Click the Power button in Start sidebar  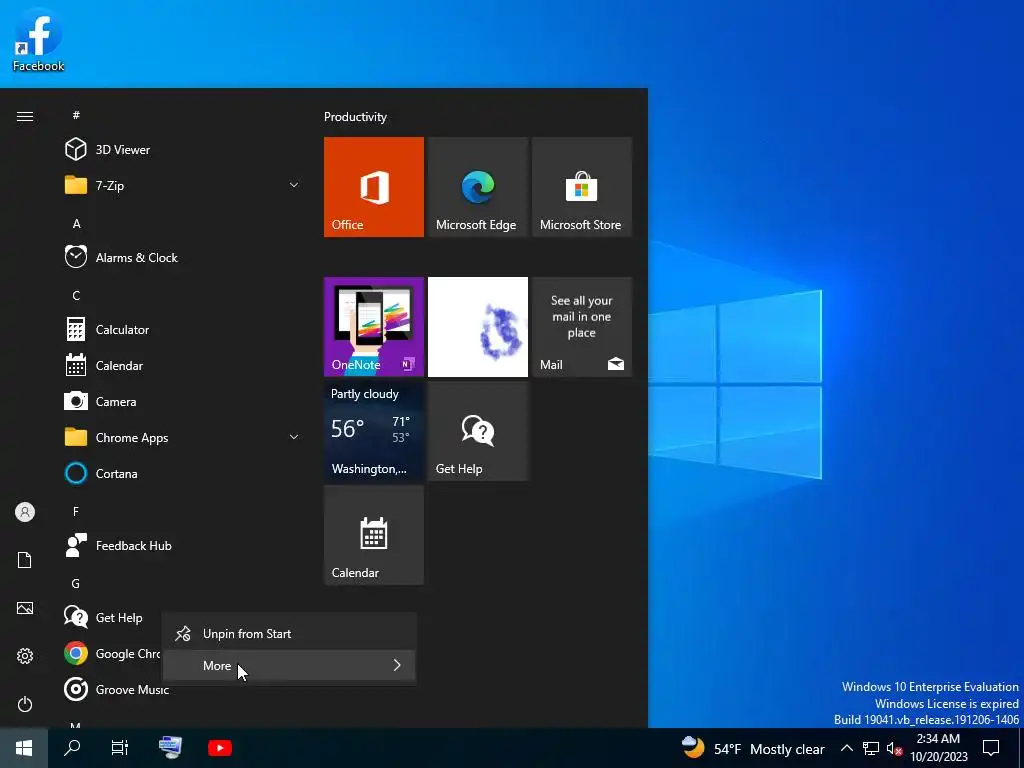25,704
